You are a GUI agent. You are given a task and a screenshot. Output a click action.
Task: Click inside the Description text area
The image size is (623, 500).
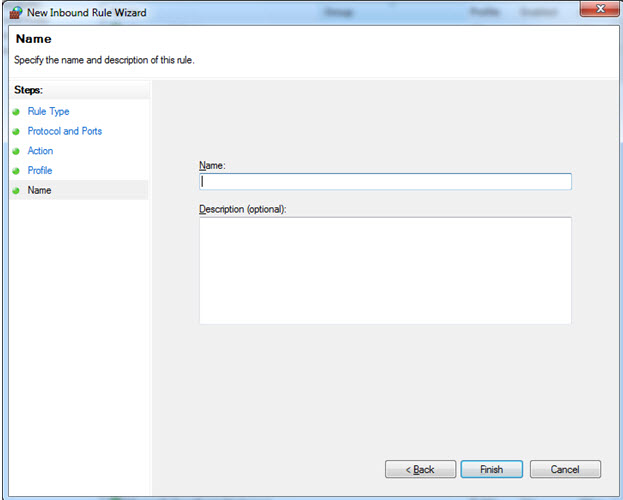[385, 270]
